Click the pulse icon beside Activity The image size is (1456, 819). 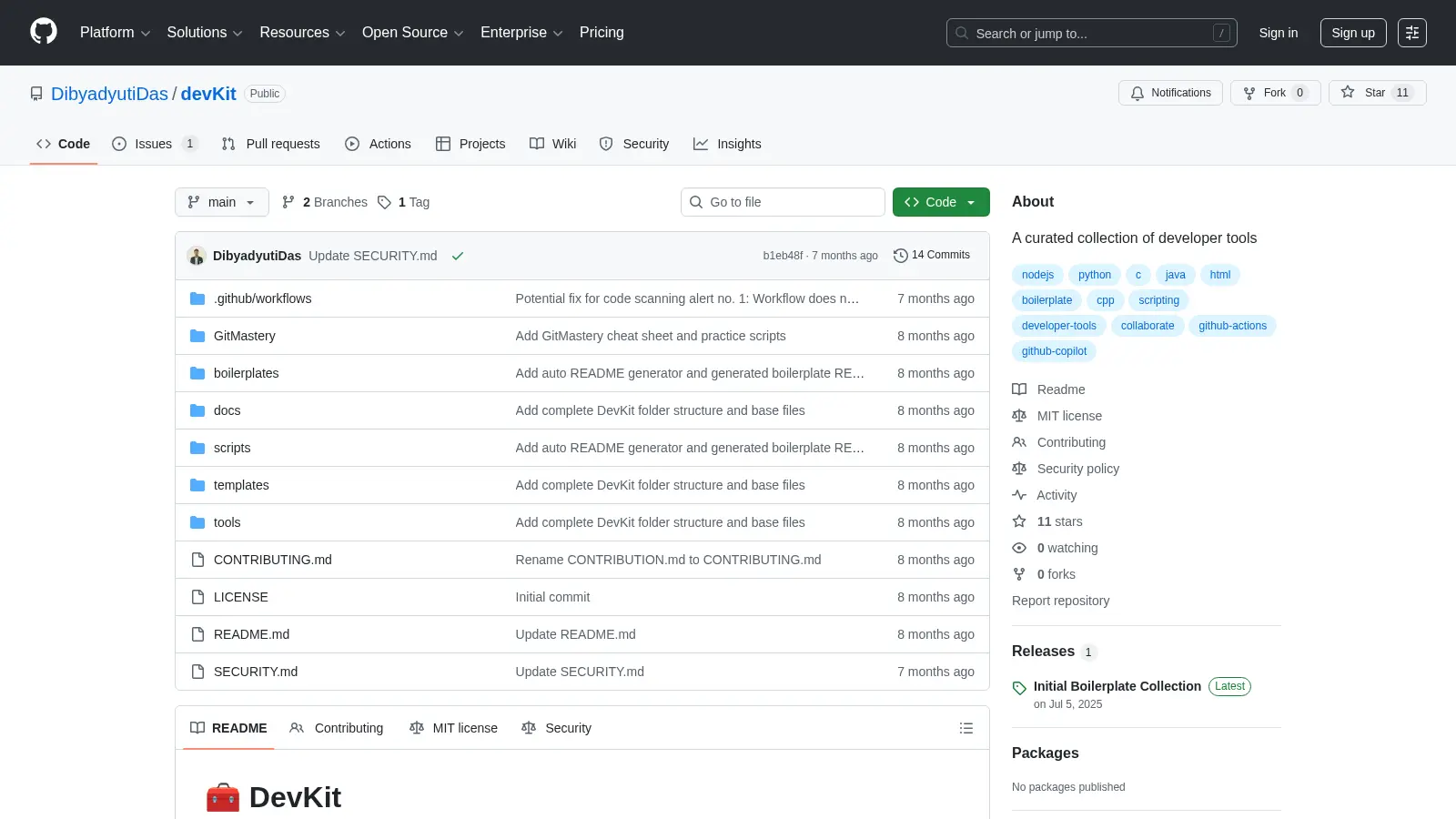click(1019, 495)
